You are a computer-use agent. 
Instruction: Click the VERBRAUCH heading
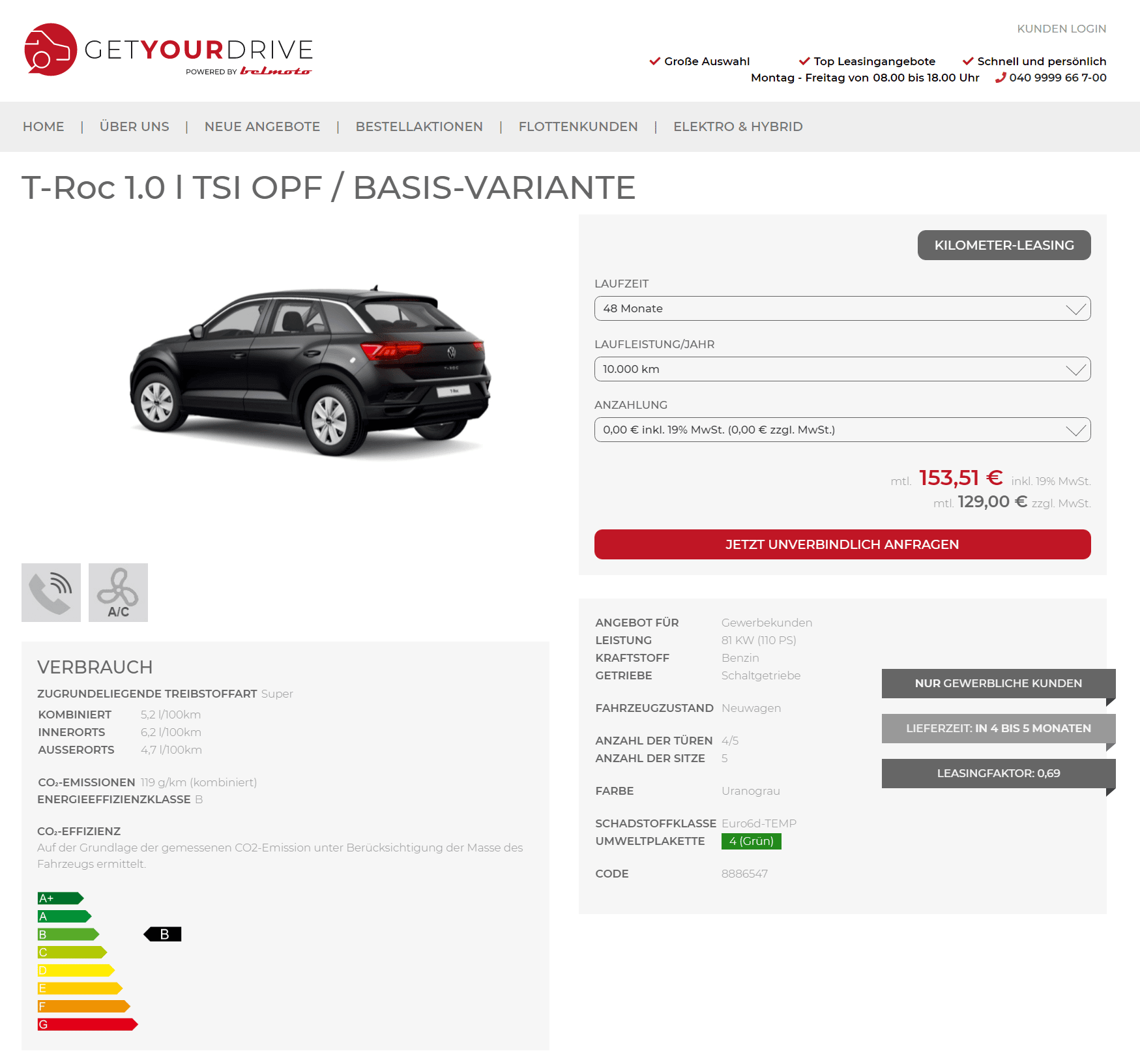(95, 667)
